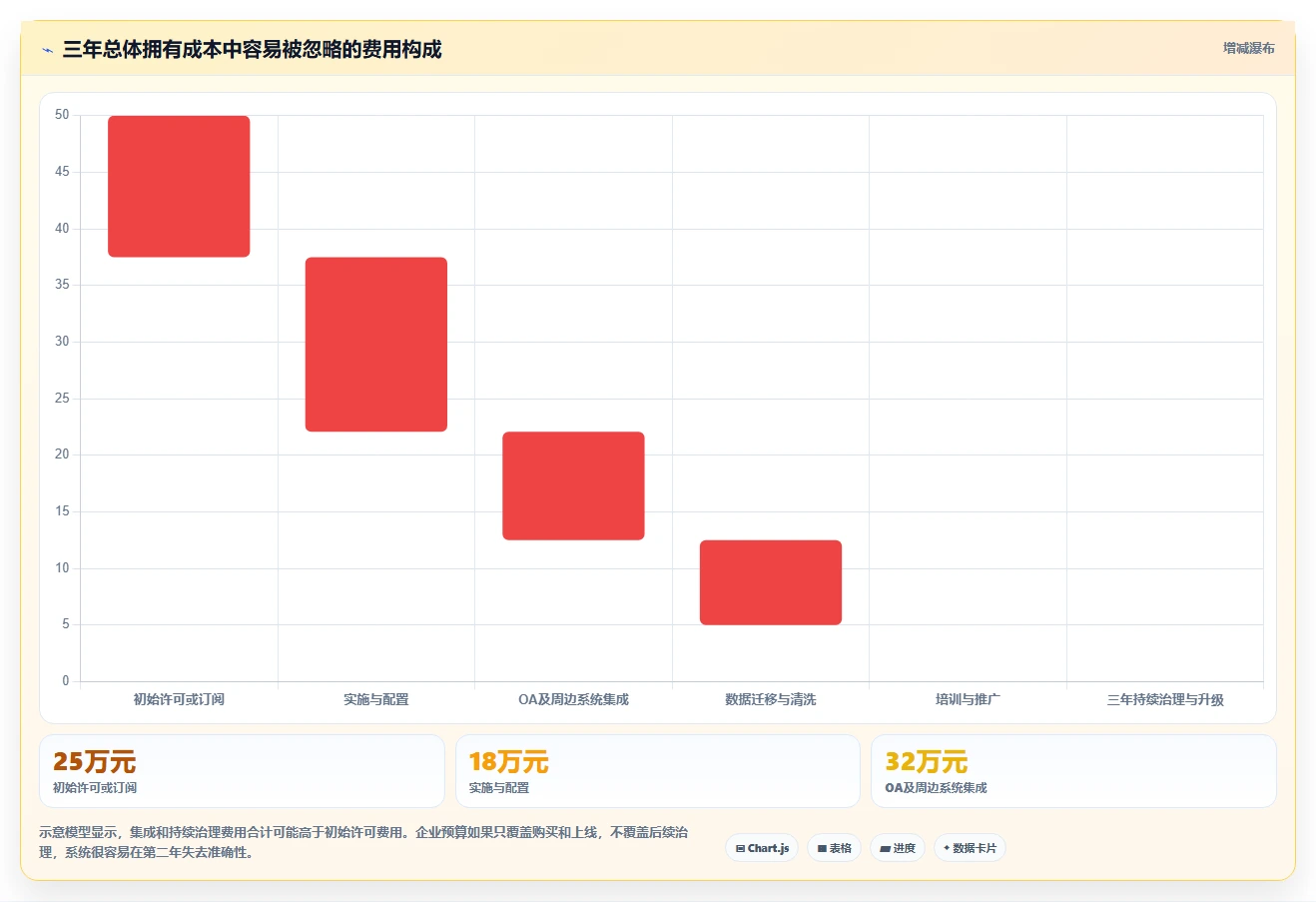
Task: Click the 进度 tag chip
Action: coord(898,848)
